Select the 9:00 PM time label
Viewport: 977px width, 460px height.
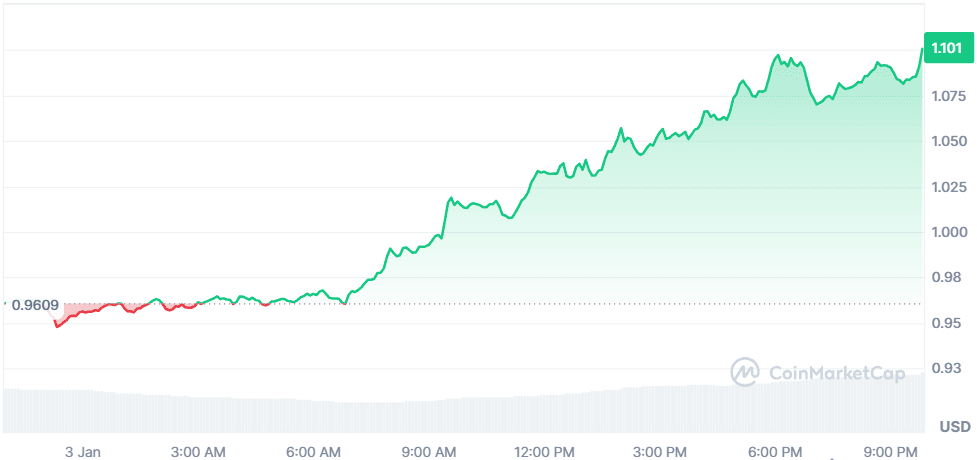click(893, 451)
